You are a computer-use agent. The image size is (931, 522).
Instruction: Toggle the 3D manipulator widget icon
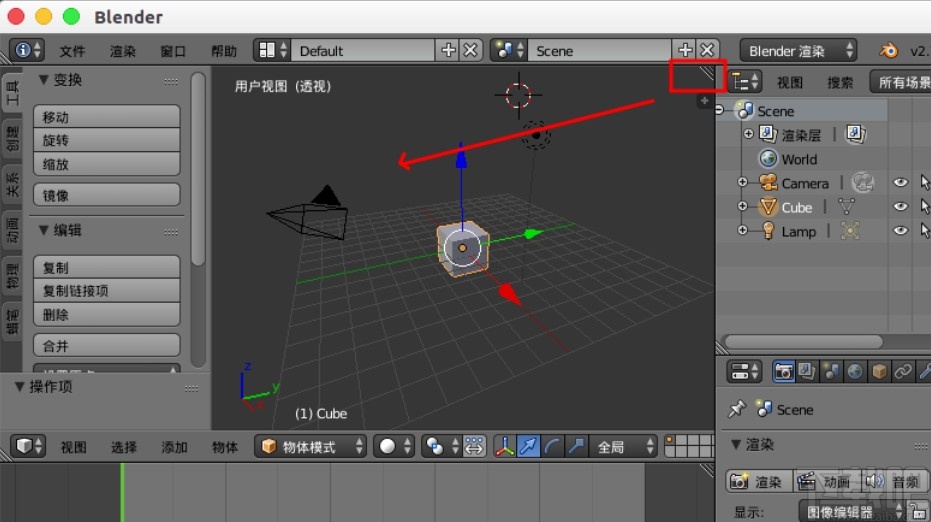tap(505, 446)
